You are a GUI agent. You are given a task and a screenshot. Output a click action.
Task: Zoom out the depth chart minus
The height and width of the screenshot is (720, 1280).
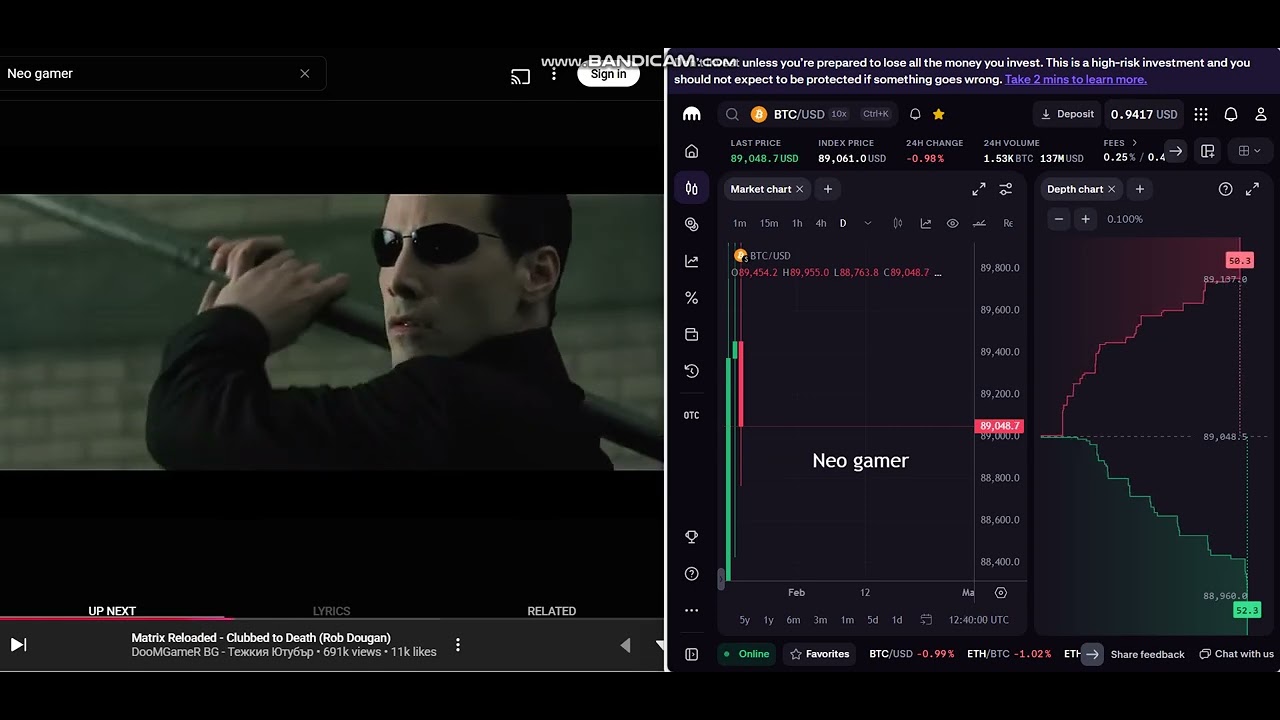(x=1059, y=219)
